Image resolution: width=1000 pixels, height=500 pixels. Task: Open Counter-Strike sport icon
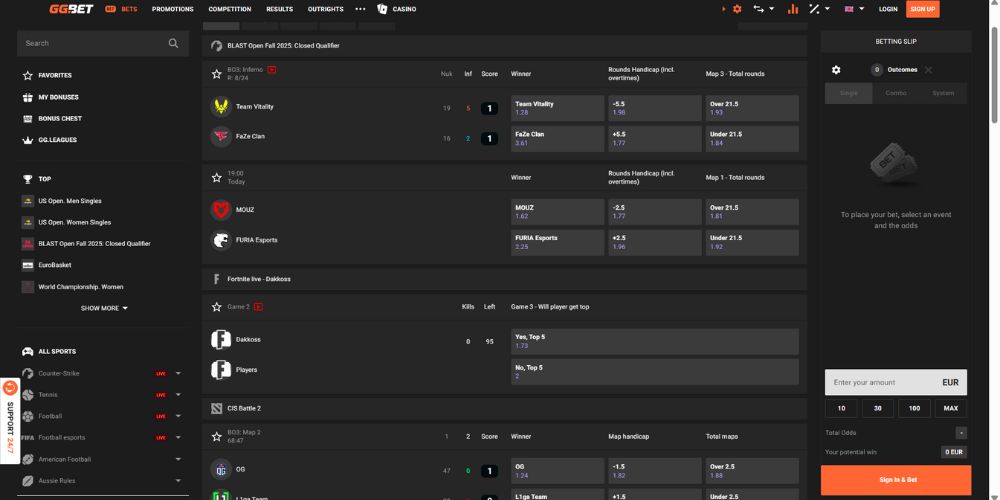point(27,374)
